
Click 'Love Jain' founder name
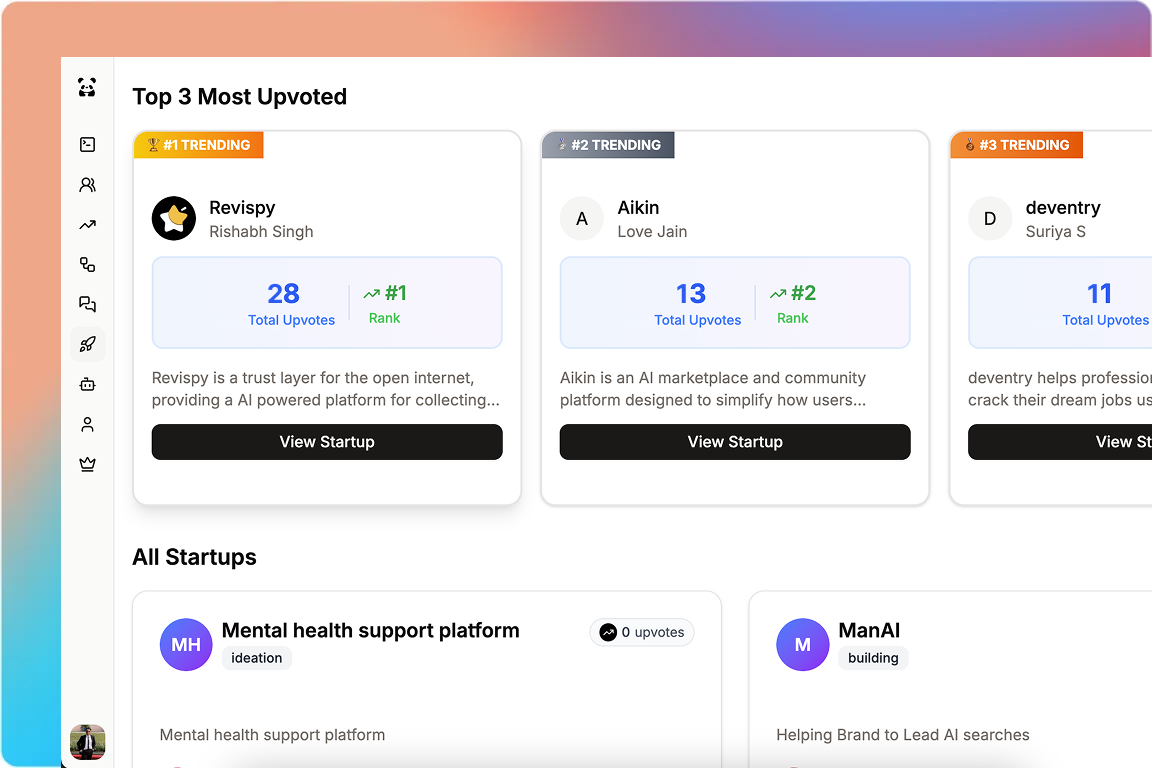click(x=652, y=232)
